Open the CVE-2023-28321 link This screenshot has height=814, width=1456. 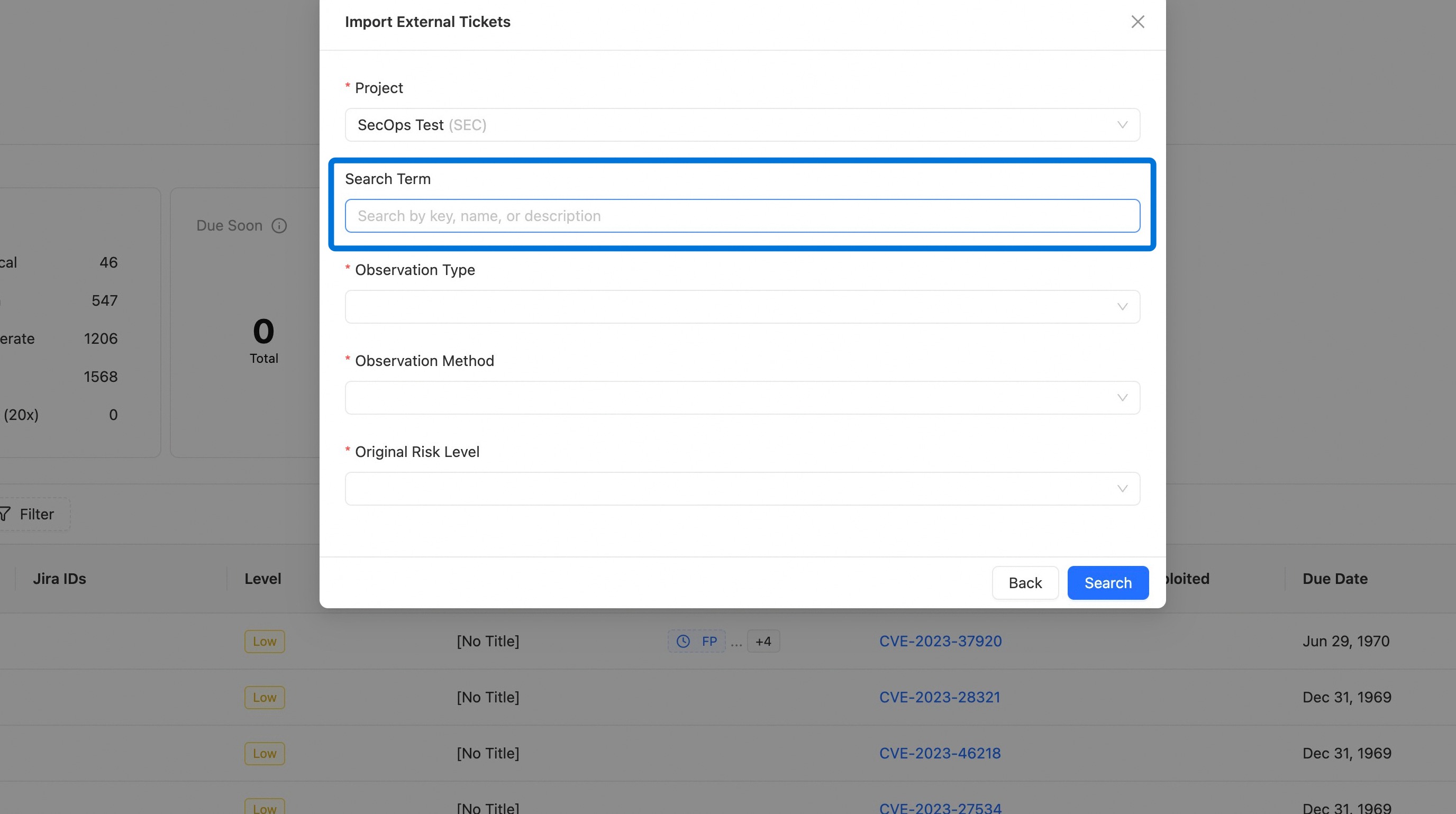pos(940,697)
